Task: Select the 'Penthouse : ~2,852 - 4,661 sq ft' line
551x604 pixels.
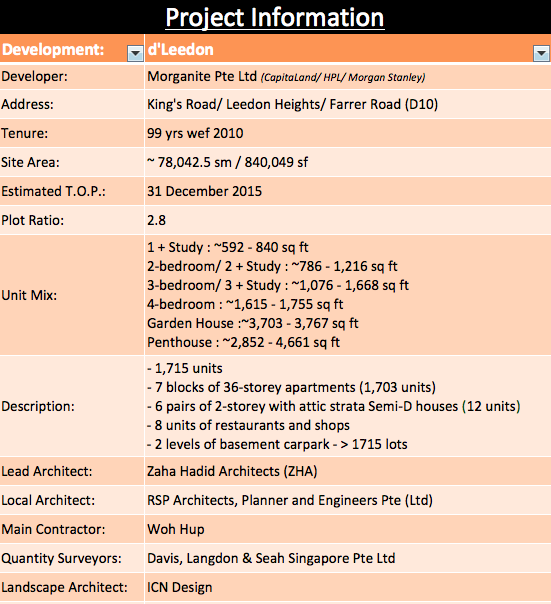Action: coord(244,342)
